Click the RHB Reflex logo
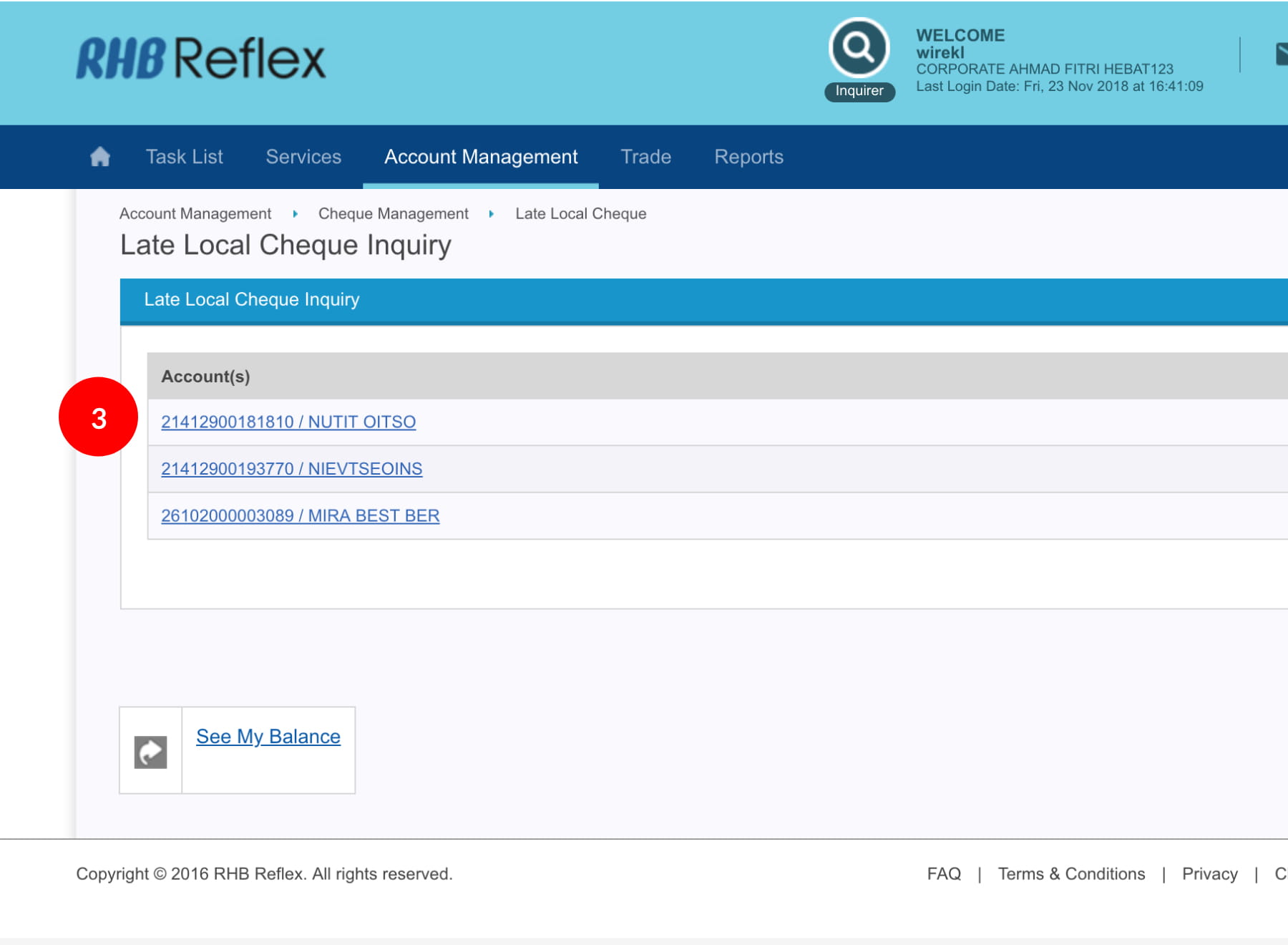This screenshot has height=945, width=1288. pos(200,58)
